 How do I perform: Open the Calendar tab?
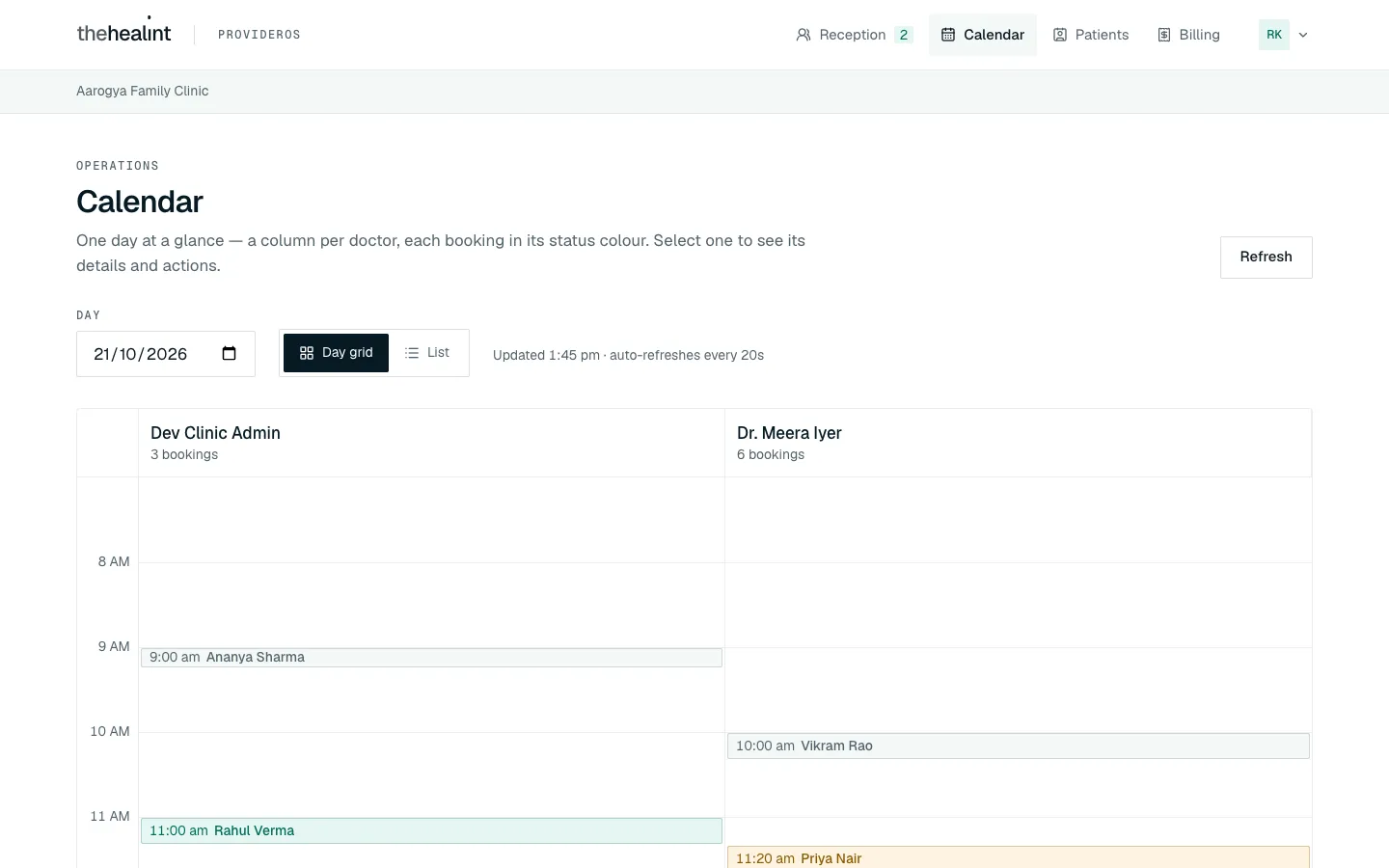[983, 35]
